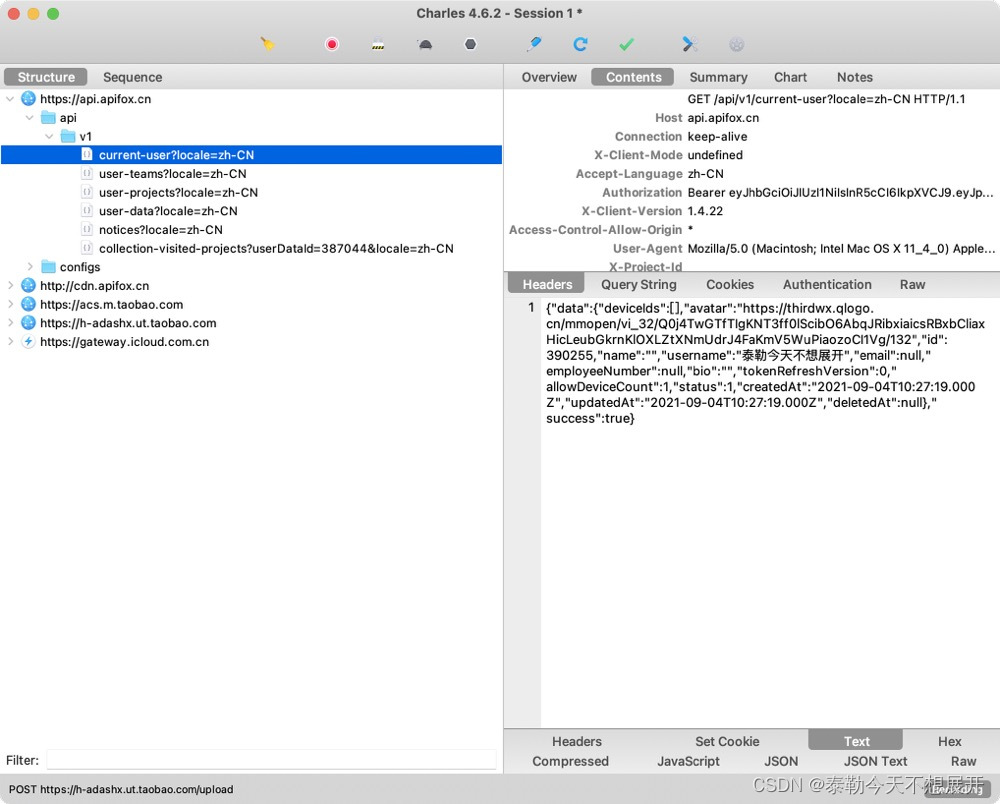Viewport: 1000px width, 804px height.
Task: Click the notices JSON file icon
Action: pyautogui.click(x=87, y=230)
